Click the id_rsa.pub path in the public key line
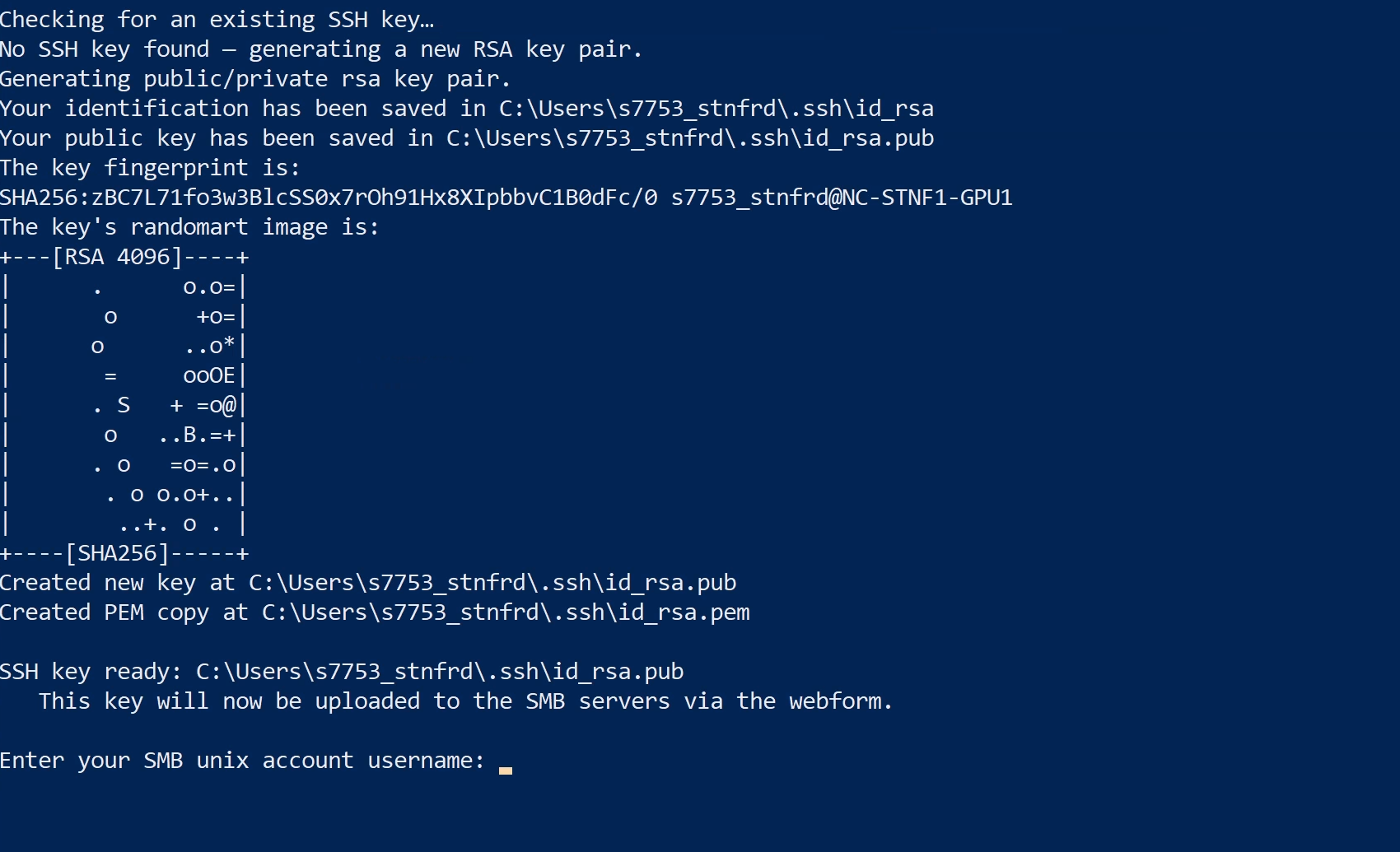1400x852 pixels. (689, 138)
